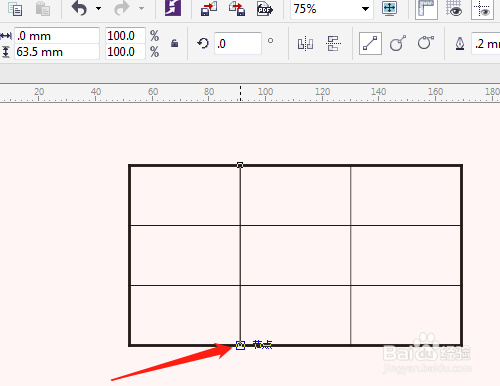Toggle the show grid eye icon

(454, 8)
